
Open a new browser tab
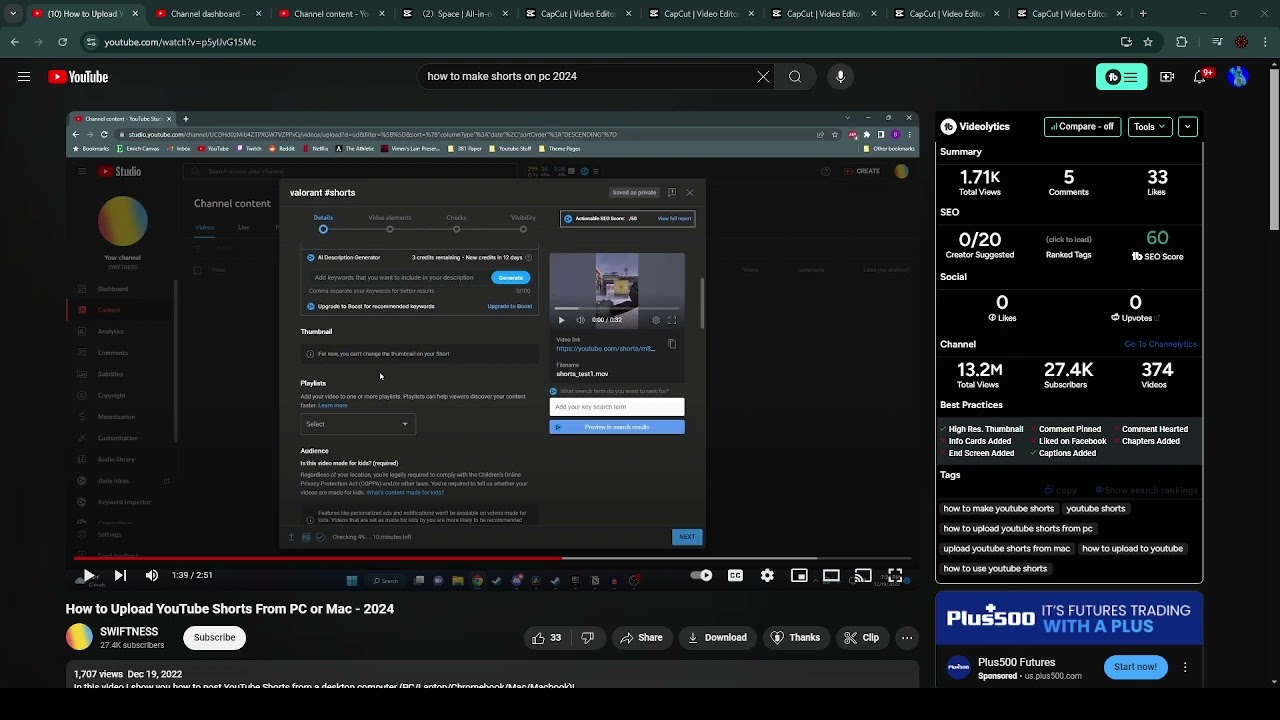pyautogui.click(x=1143, y=14)
